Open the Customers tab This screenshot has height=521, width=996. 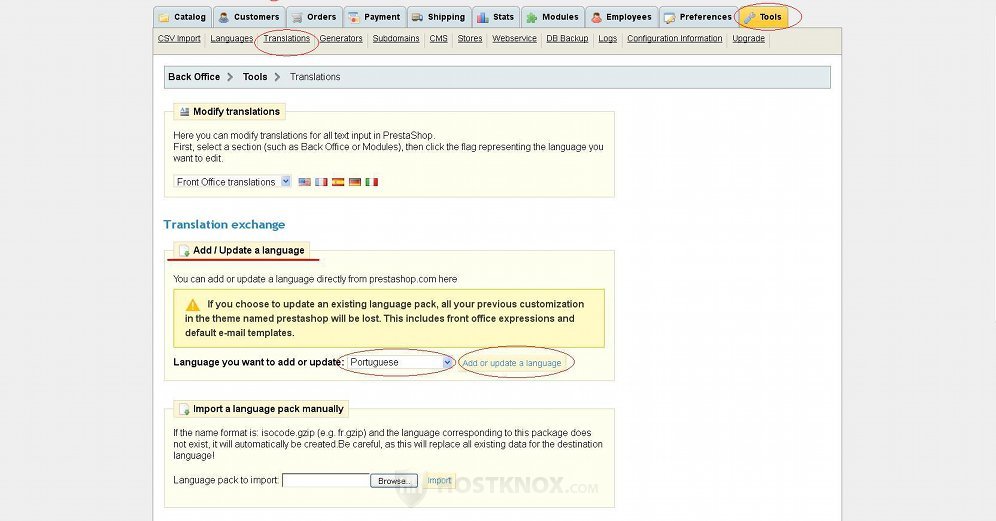click(250, 17)
